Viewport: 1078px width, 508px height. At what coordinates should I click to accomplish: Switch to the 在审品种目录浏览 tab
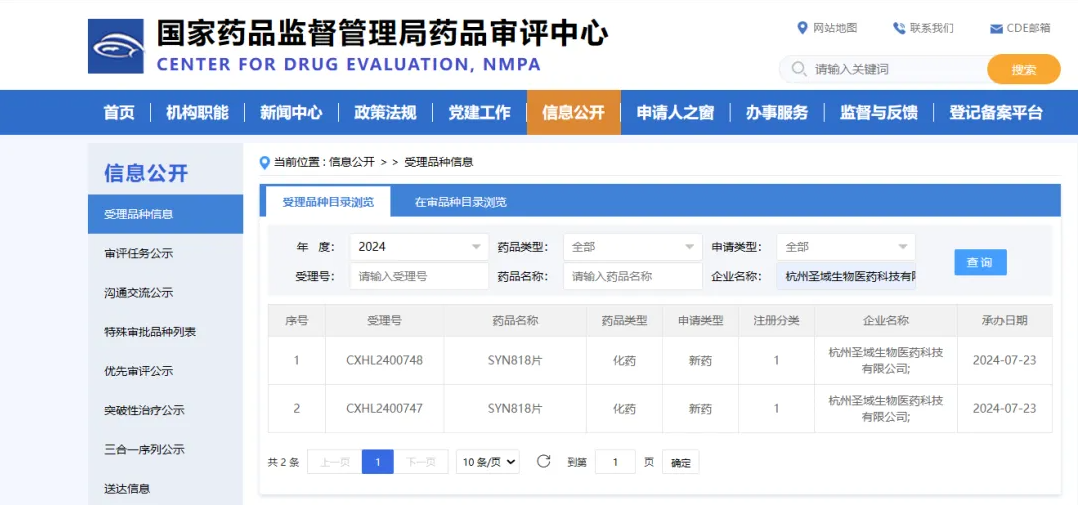(460, 202)
